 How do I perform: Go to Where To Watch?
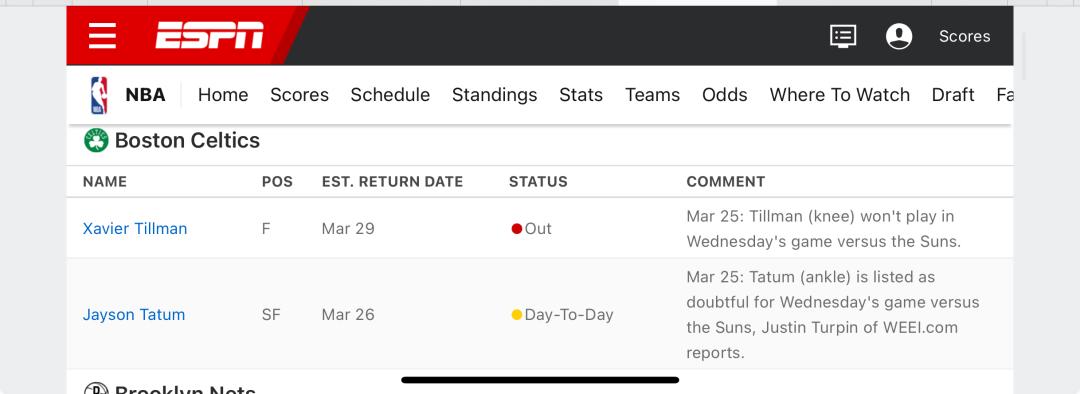point(840,95)
